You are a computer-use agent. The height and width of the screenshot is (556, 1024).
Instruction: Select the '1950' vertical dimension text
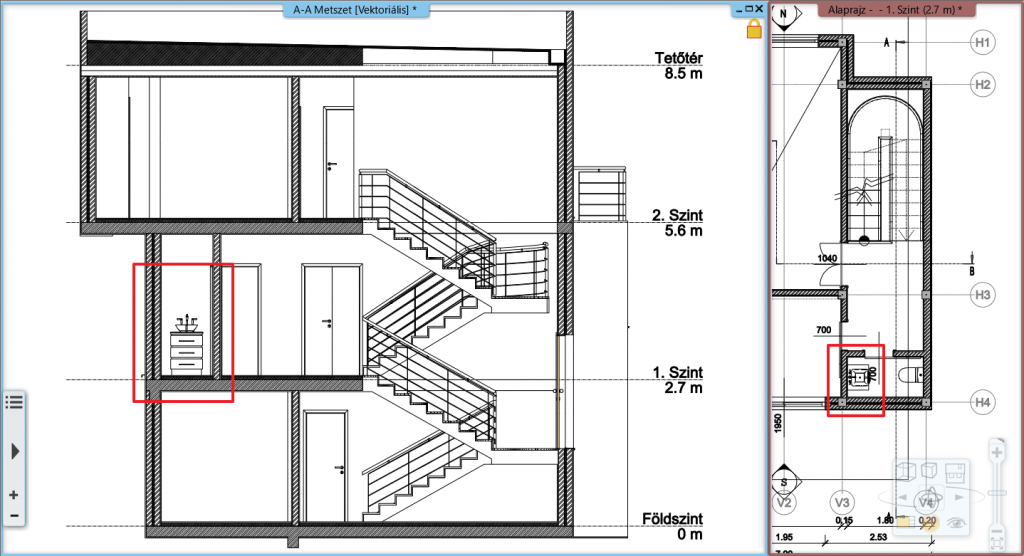coord(777,423)
